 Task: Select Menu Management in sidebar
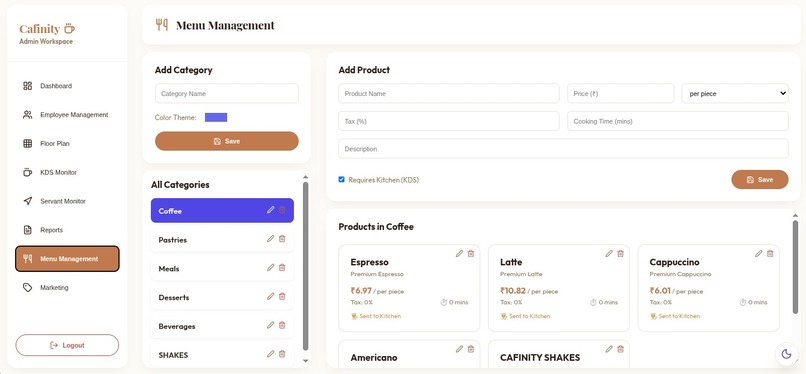(x=67, y=258)
